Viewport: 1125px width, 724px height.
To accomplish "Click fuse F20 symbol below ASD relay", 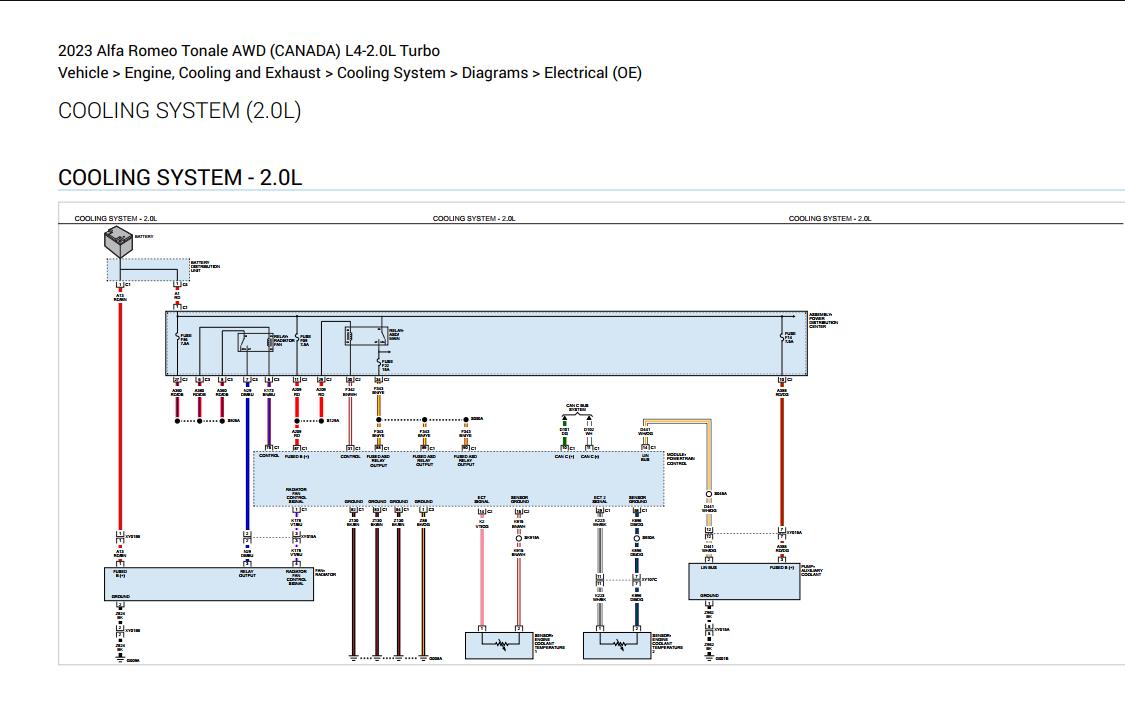I will pos(380,363).
